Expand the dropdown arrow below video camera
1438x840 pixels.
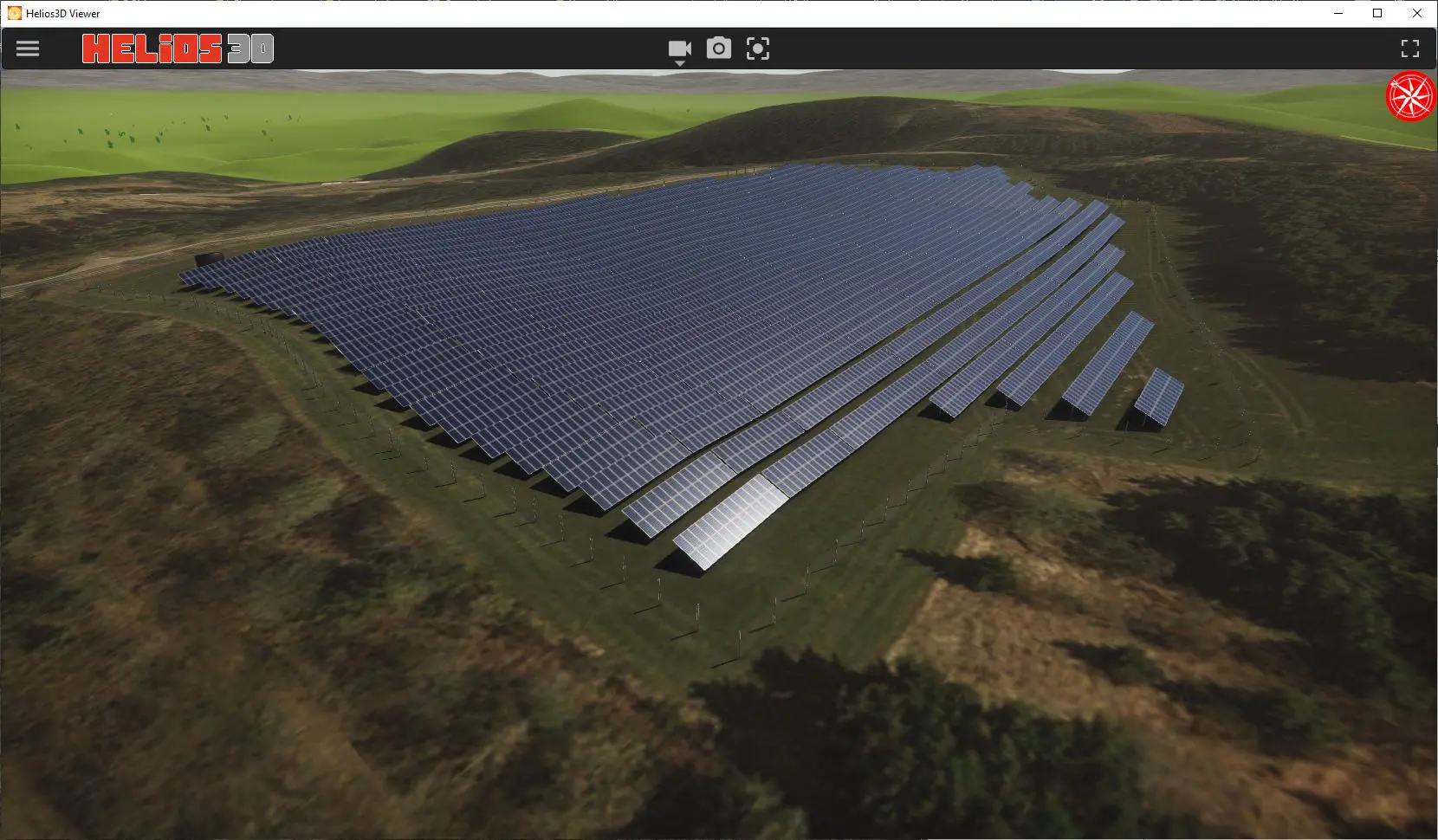coord(680,64)
